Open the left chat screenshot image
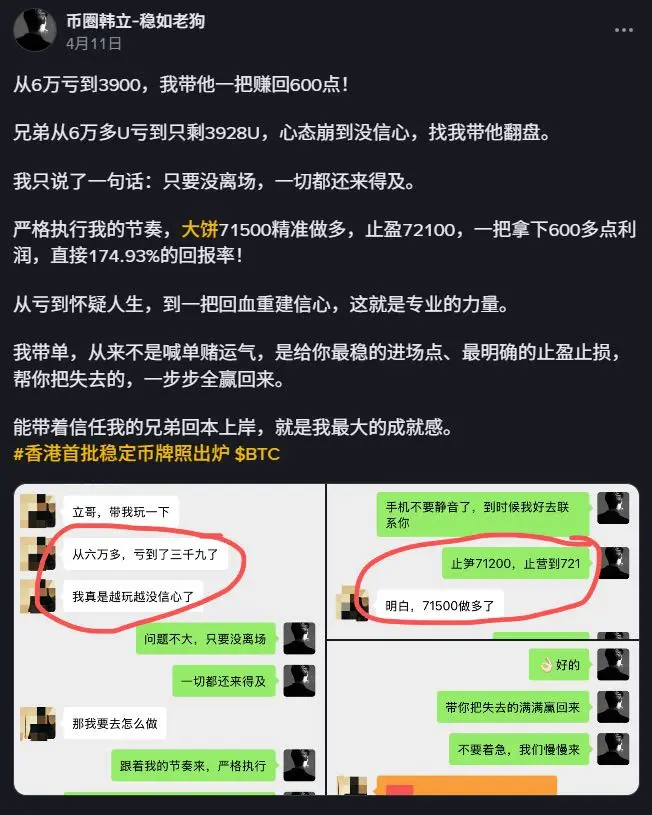The width and height of the screenshot is (652, 815). click(x=169, y=639)
